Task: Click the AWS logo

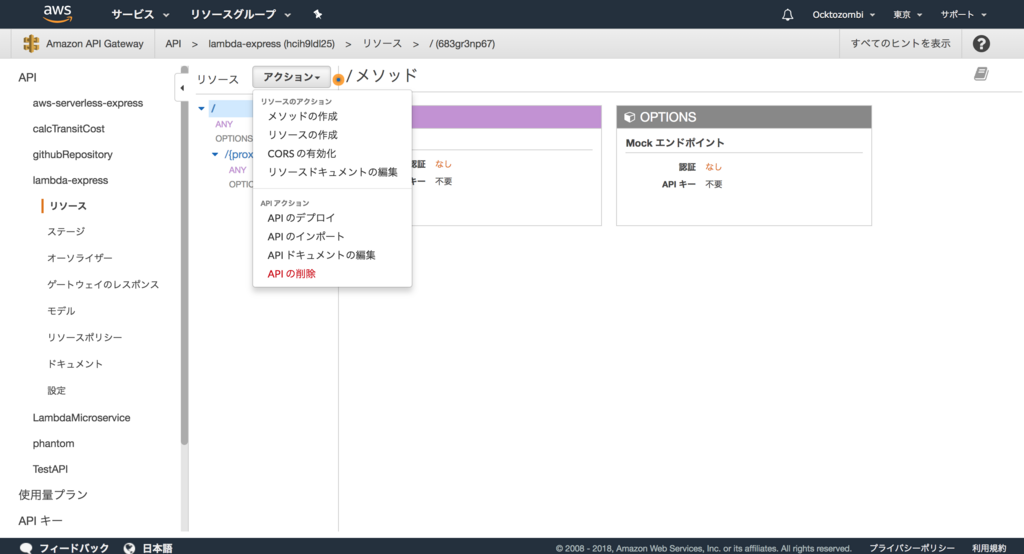Action: click(57, 14)
